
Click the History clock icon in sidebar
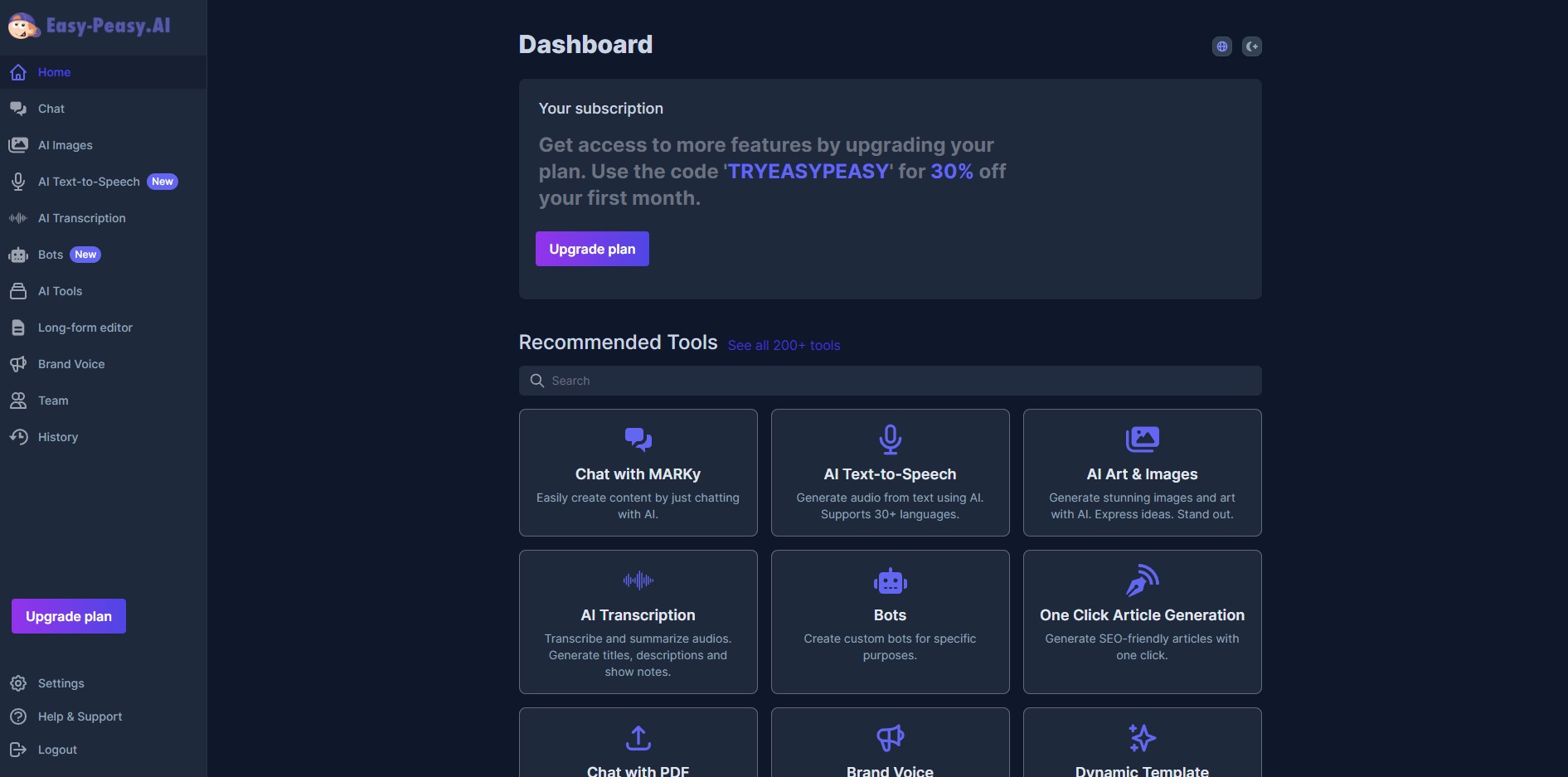click(x=18, y=437)
